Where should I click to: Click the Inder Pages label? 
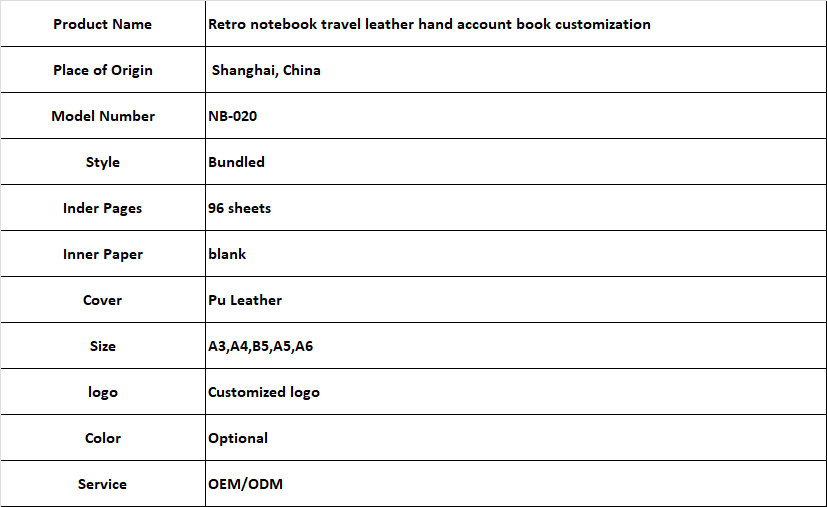click(x=103, y=208)
